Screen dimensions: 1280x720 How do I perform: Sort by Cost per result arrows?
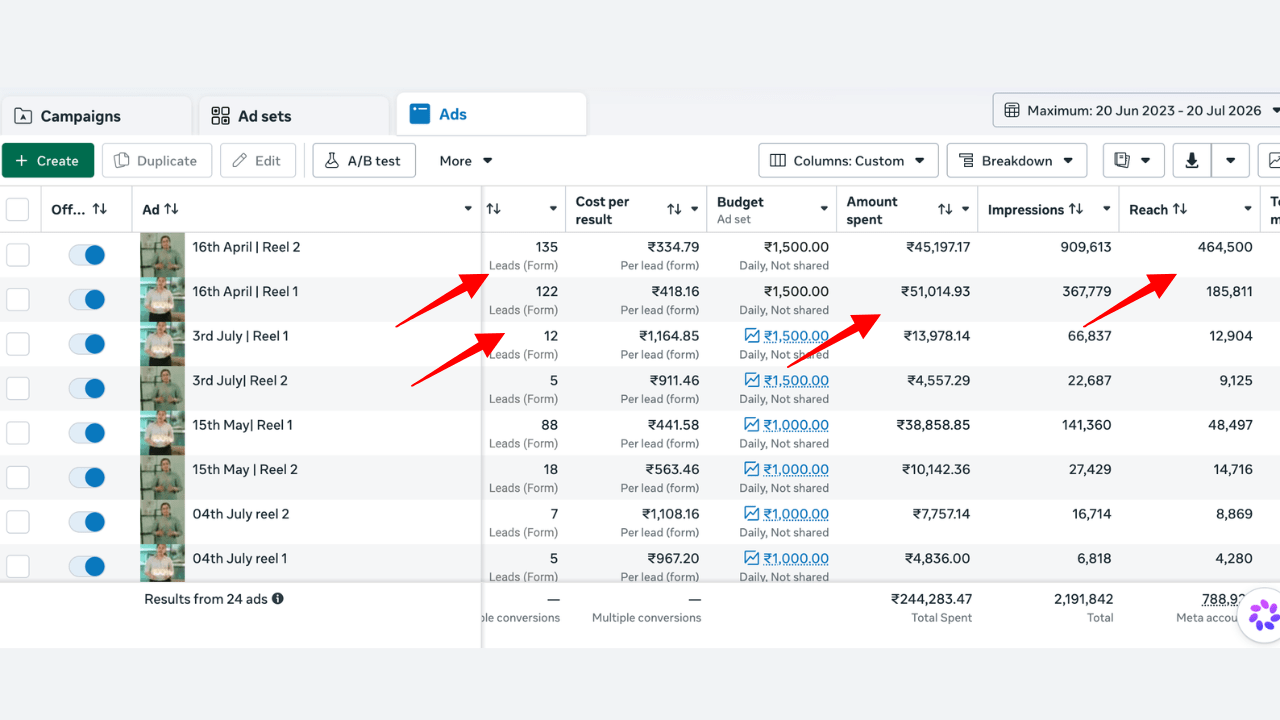(x=674, y=209)
